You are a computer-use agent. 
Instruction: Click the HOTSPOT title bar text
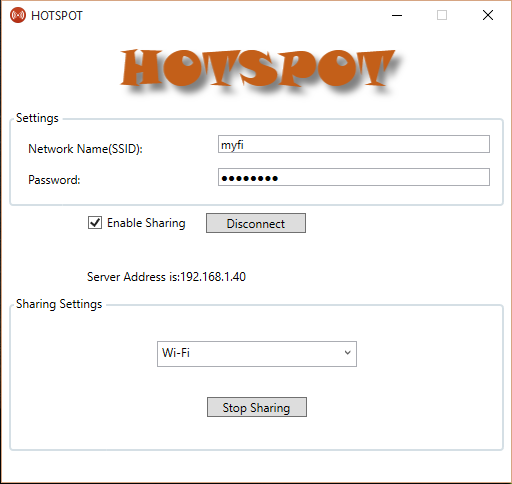[57, 16]
